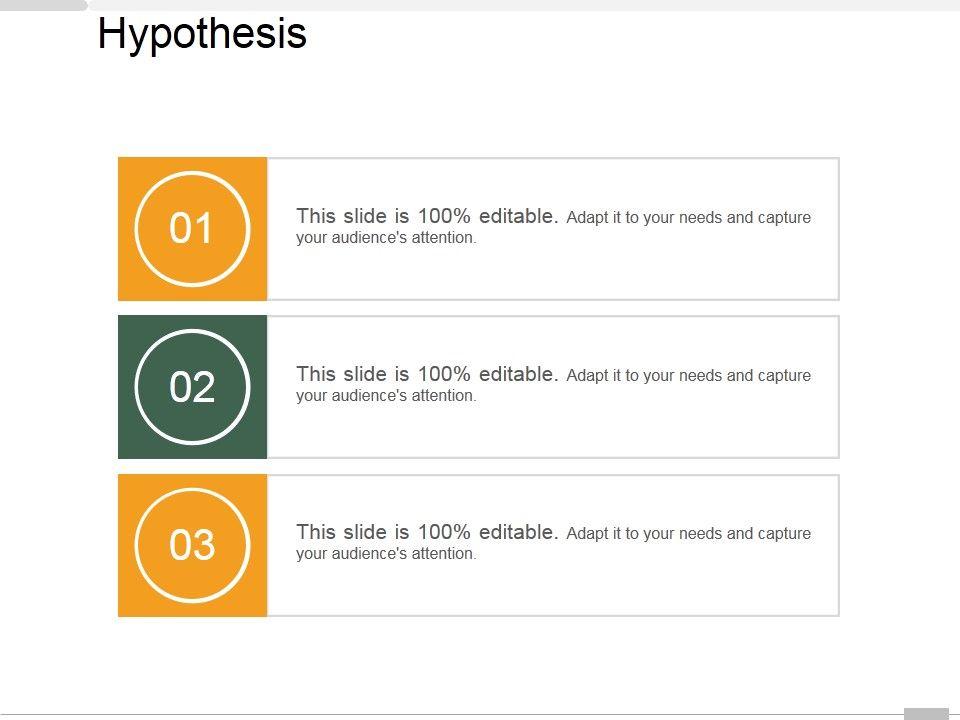Click the horizontal line at slide bottom

(450, 715)
